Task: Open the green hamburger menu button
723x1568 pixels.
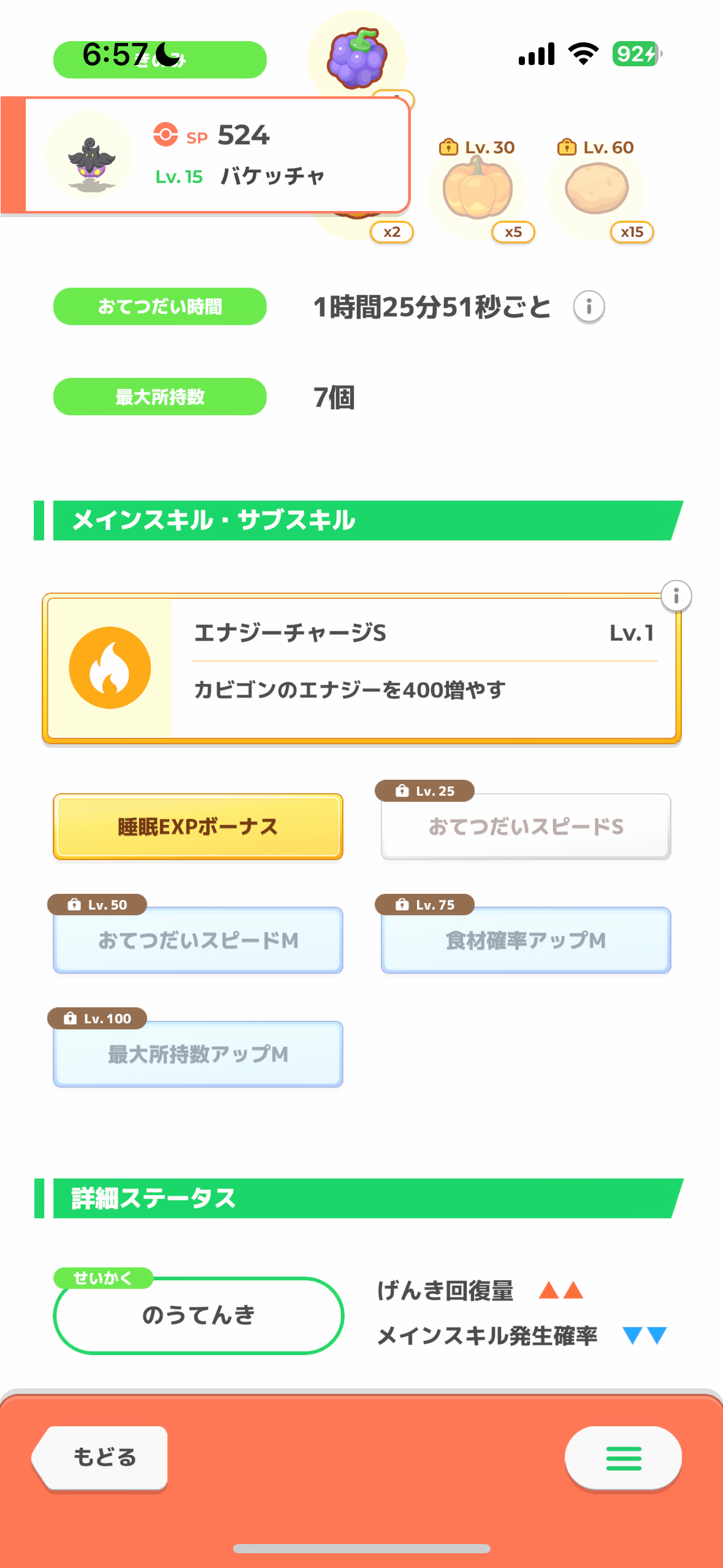Action: 622,1458
